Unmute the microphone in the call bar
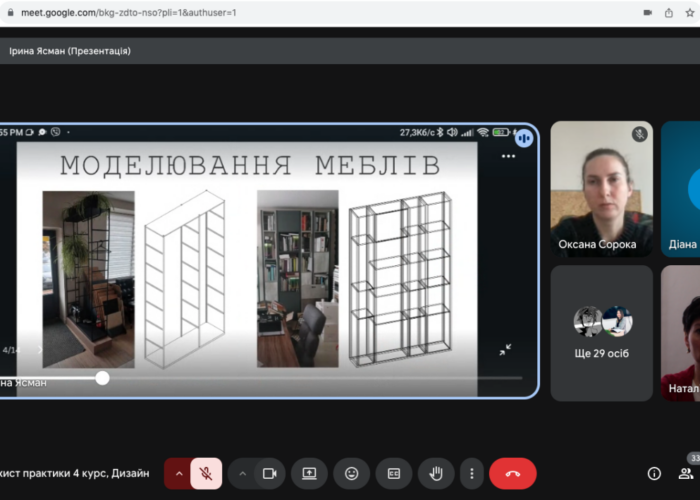Image resolution: width=700 pixels, height=500 pixels. (x=206, y=473)
